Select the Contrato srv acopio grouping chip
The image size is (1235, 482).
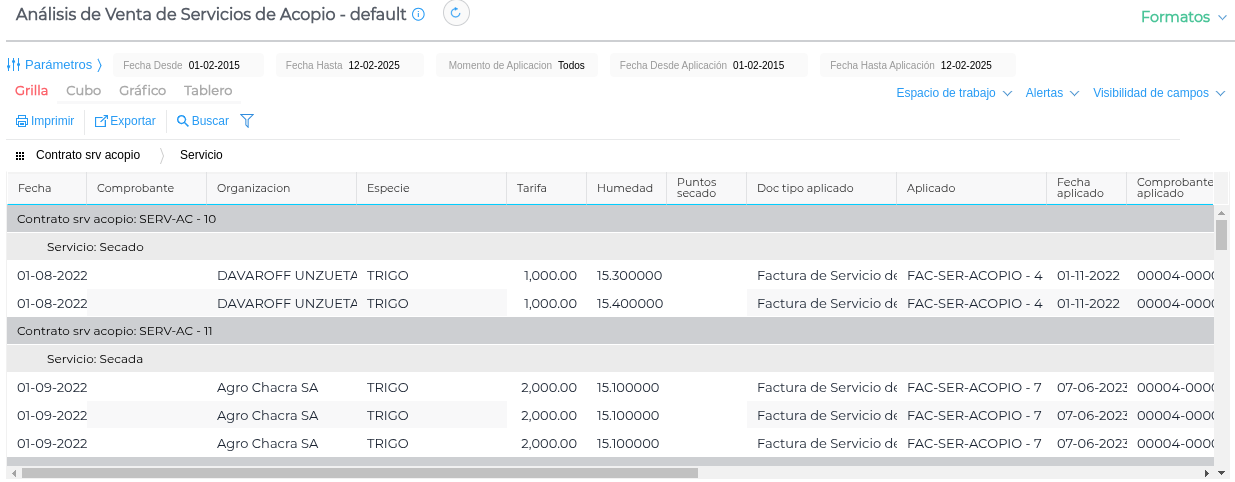pyautogui.click(x=88, y=156)
